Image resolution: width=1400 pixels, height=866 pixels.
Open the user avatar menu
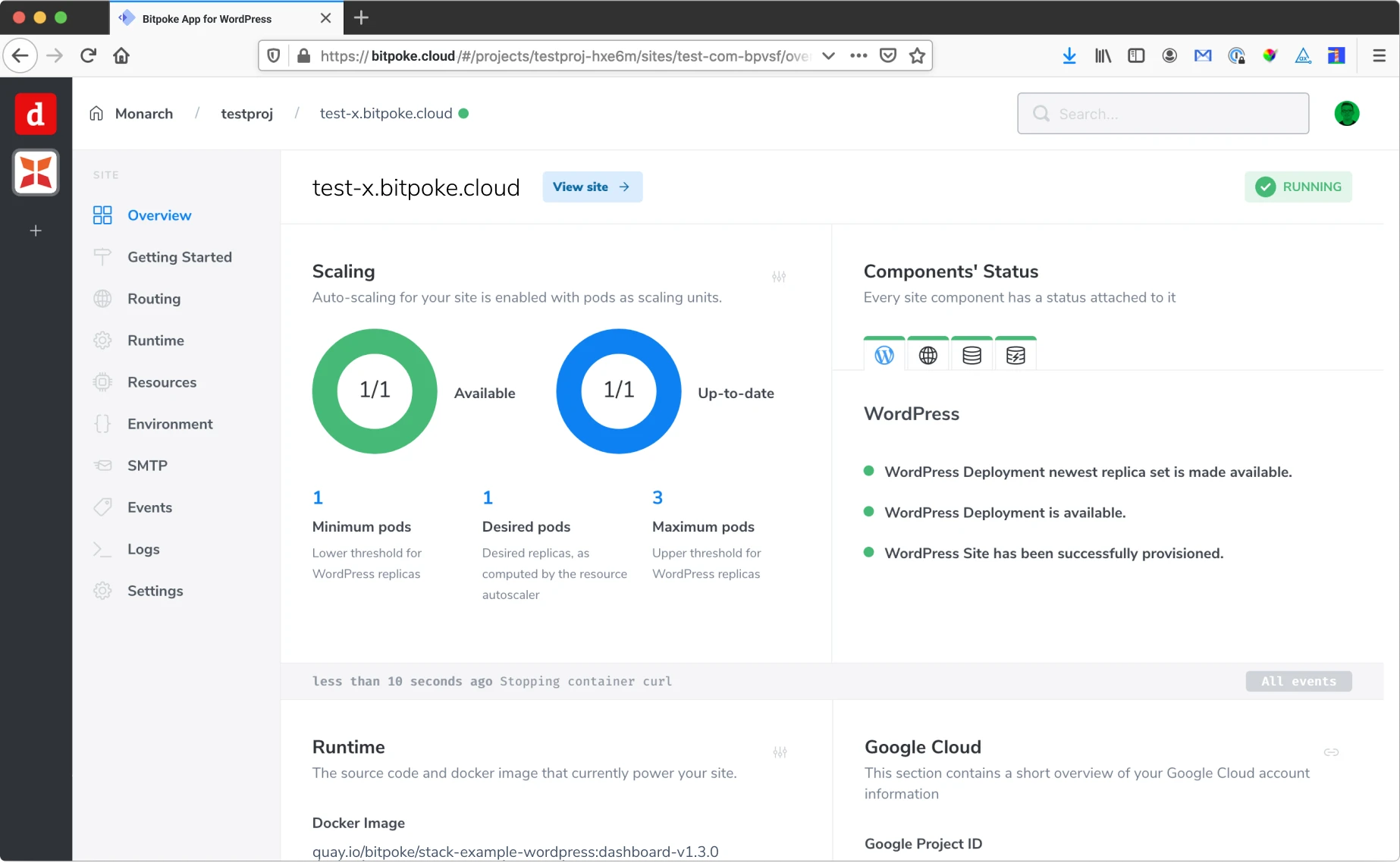(1346, 114)
